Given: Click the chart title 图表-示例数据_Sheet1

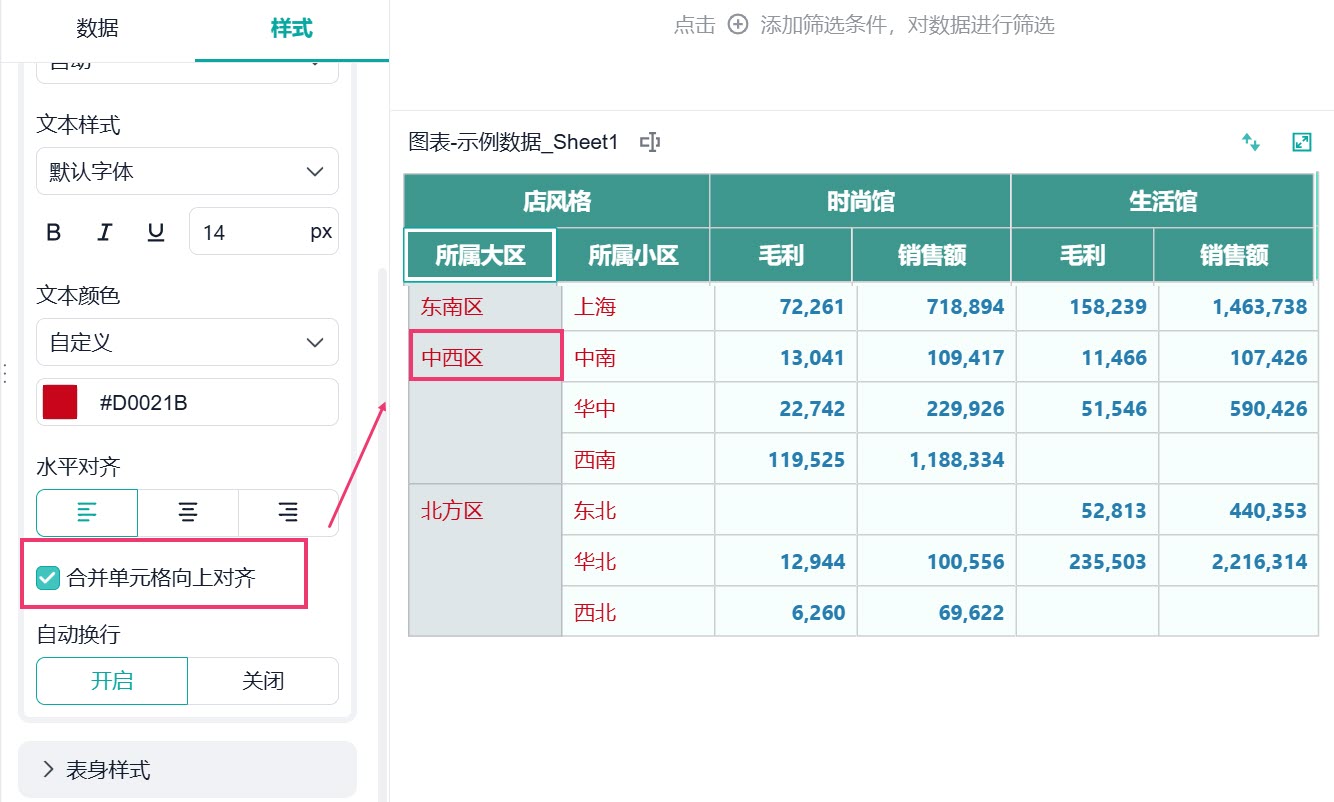Looking at the screenshot, I should point(514,142).
